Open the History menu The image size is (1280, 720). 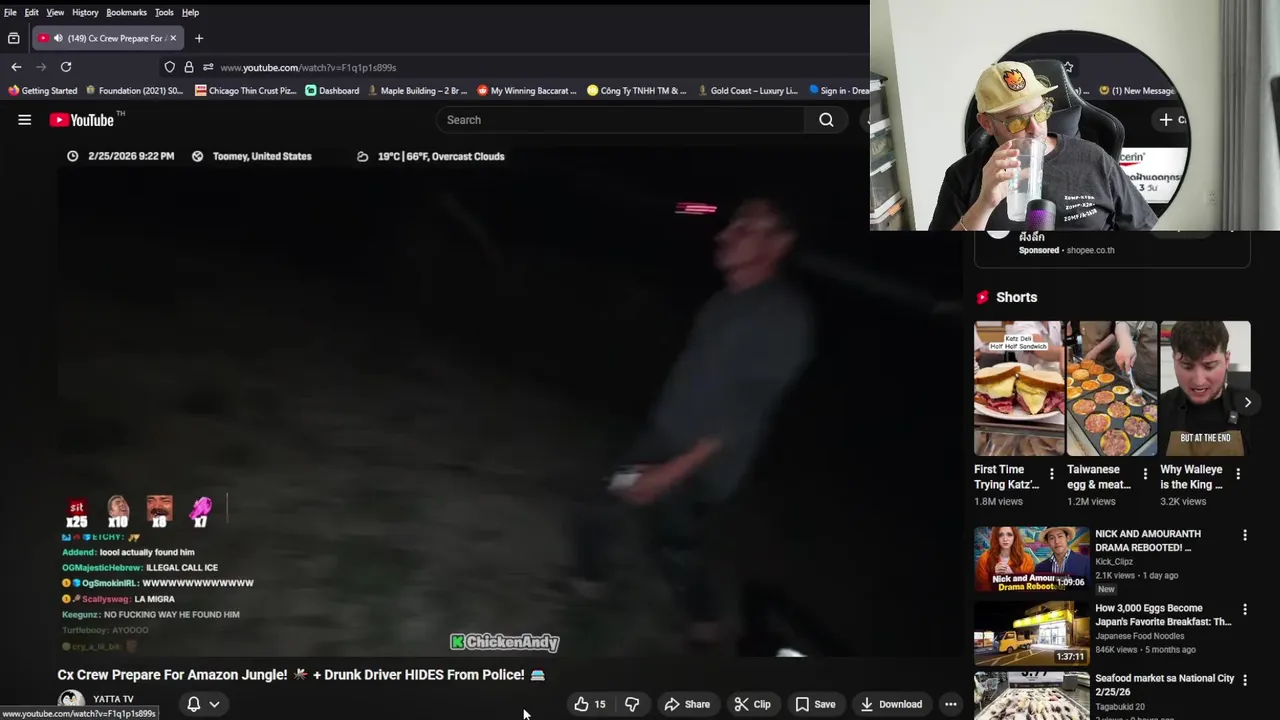click(85, 12)
